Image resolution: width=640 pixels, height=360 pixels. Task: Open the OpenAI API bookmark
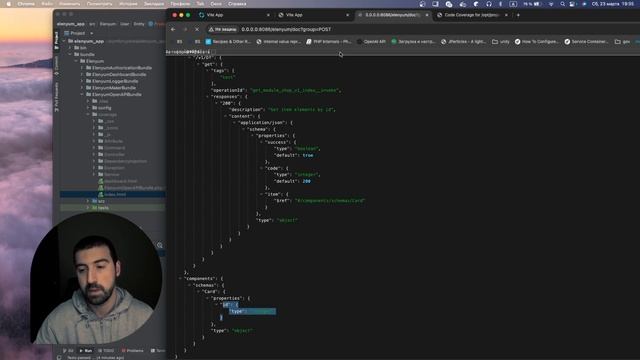point(371,42)
